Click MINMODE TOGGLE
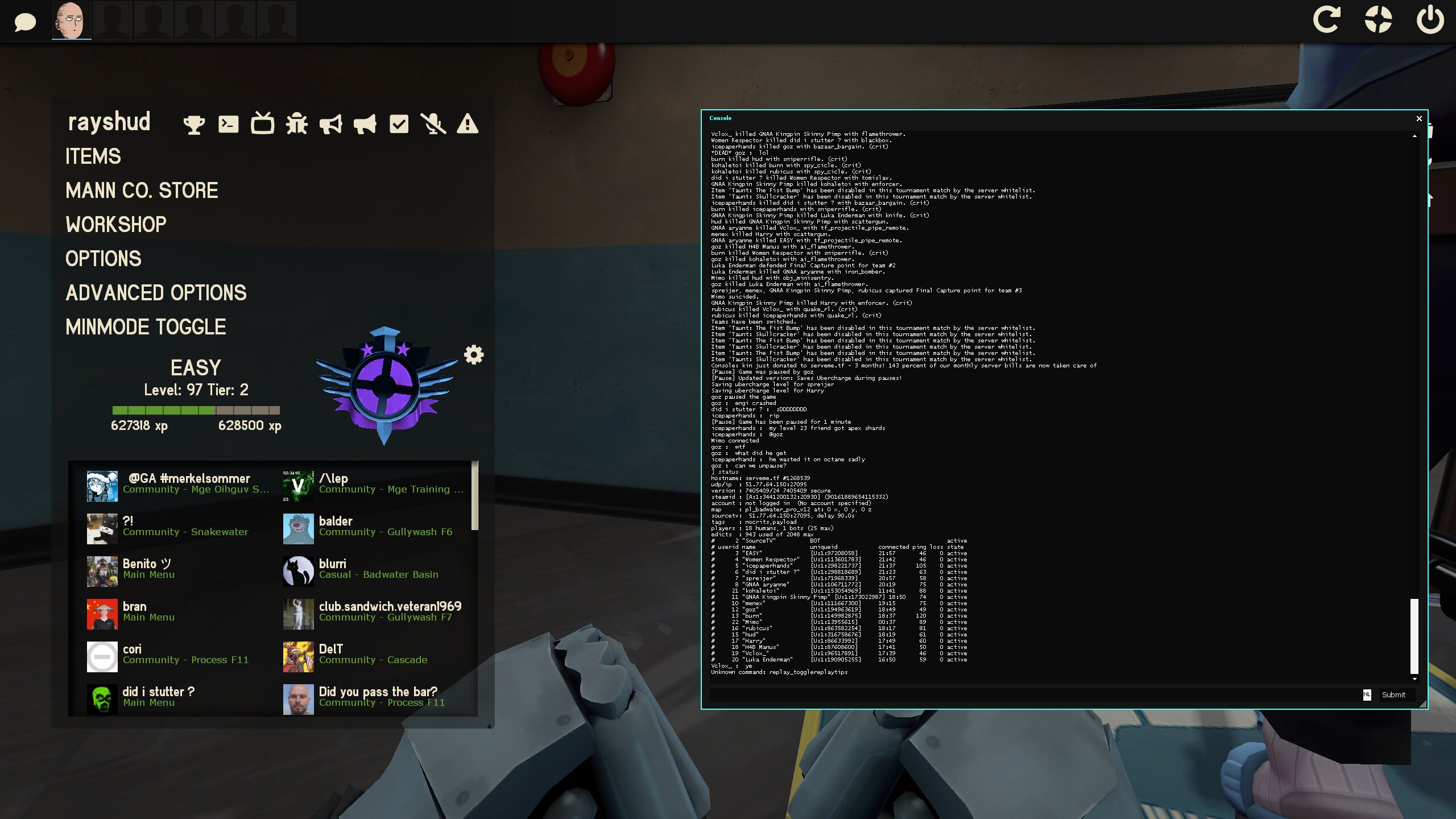This screenshot has height=819, width=1456. (x=146, y=327)
